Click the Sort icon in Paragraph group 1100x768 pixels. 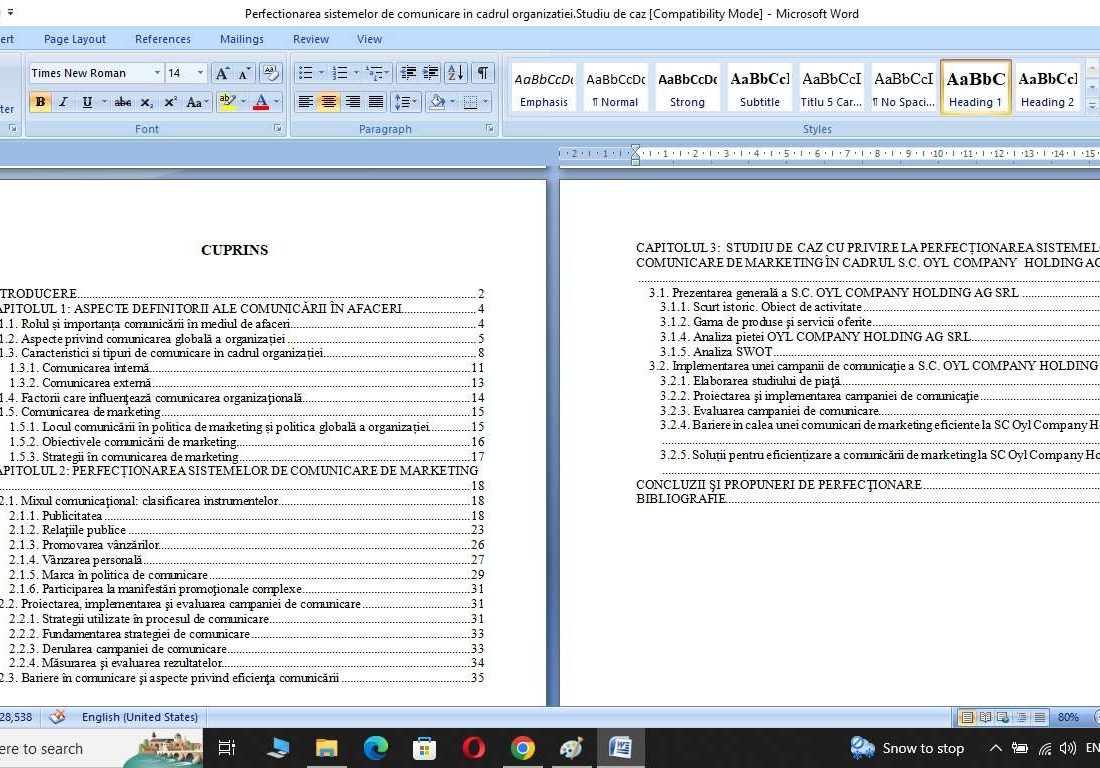pyautogui.click(x=457, y=73)
